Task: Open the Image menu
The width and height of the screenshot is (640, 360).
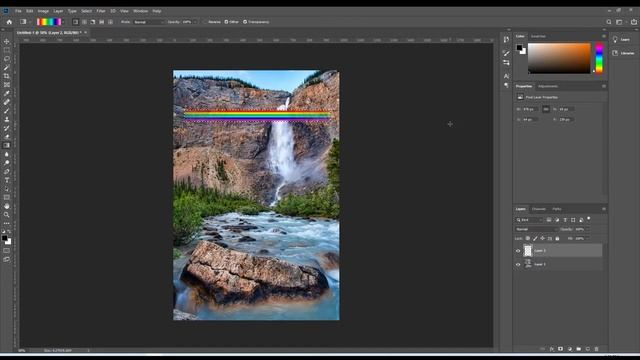Action: (43, 11)
